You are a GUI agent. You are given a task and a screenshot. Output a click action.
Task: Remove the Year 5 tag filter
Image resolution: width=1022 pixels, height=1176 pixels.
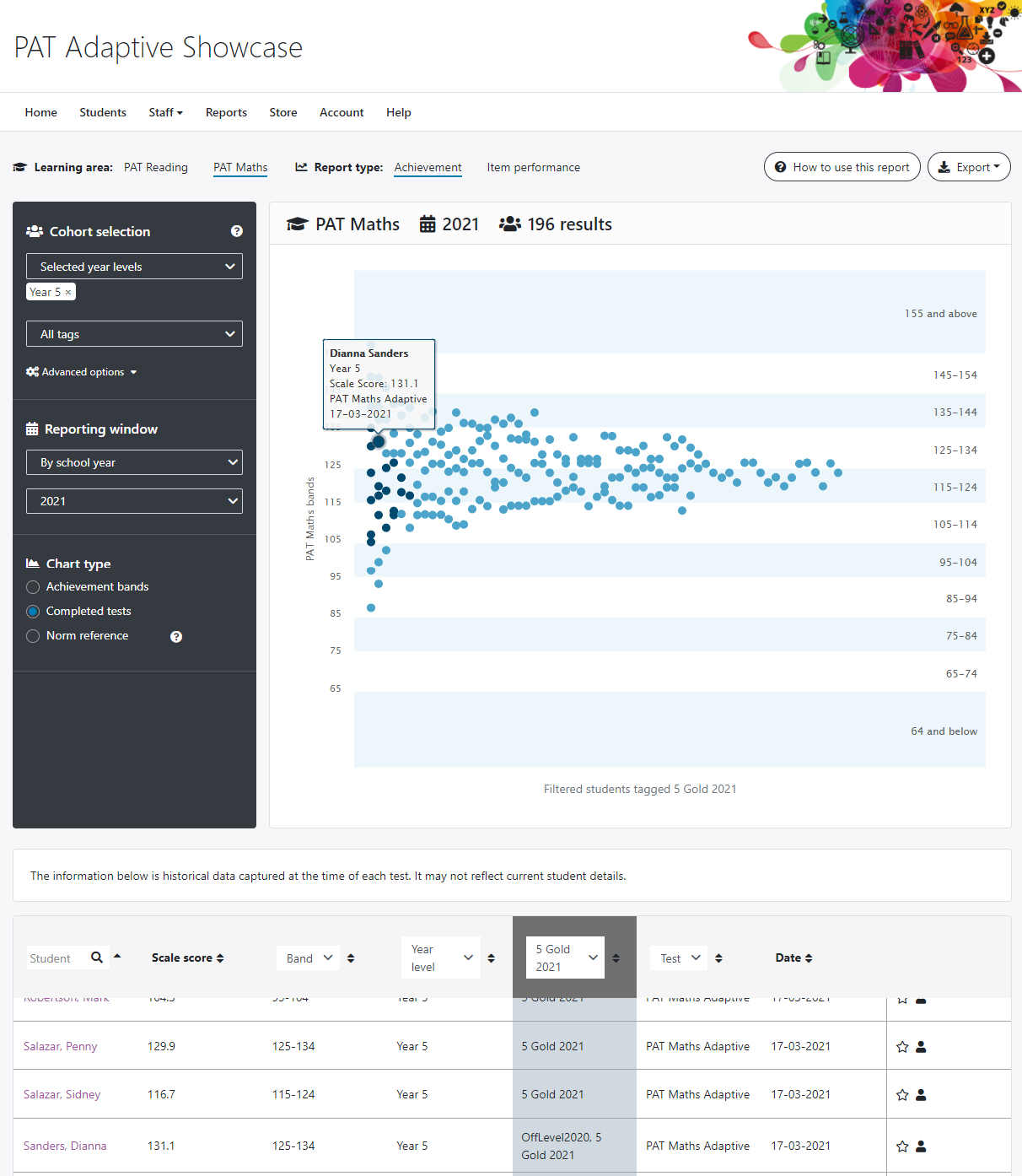coord(68,292)
